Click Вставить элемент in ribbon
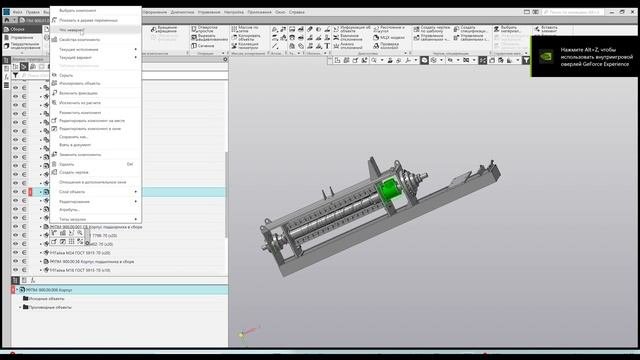This screenshot has height=360, width=640. point(546,29)
